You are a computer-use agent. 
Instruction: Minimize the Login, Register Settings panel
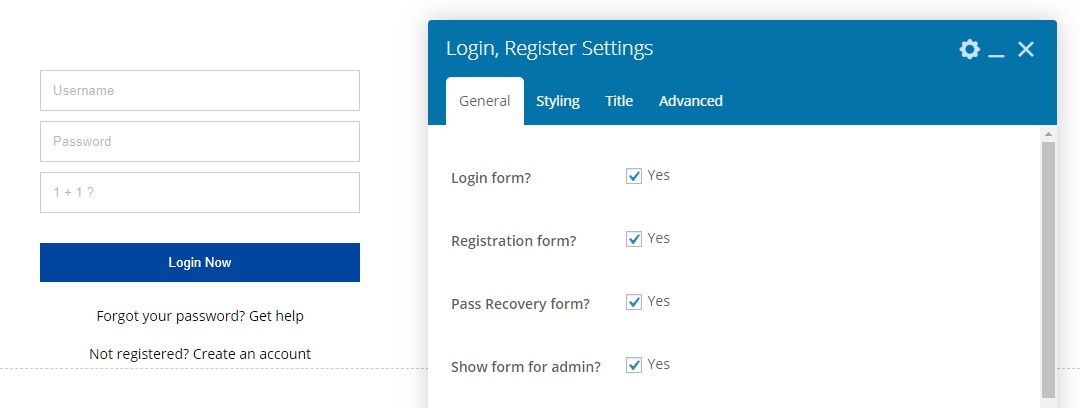(x=996, y=50)
